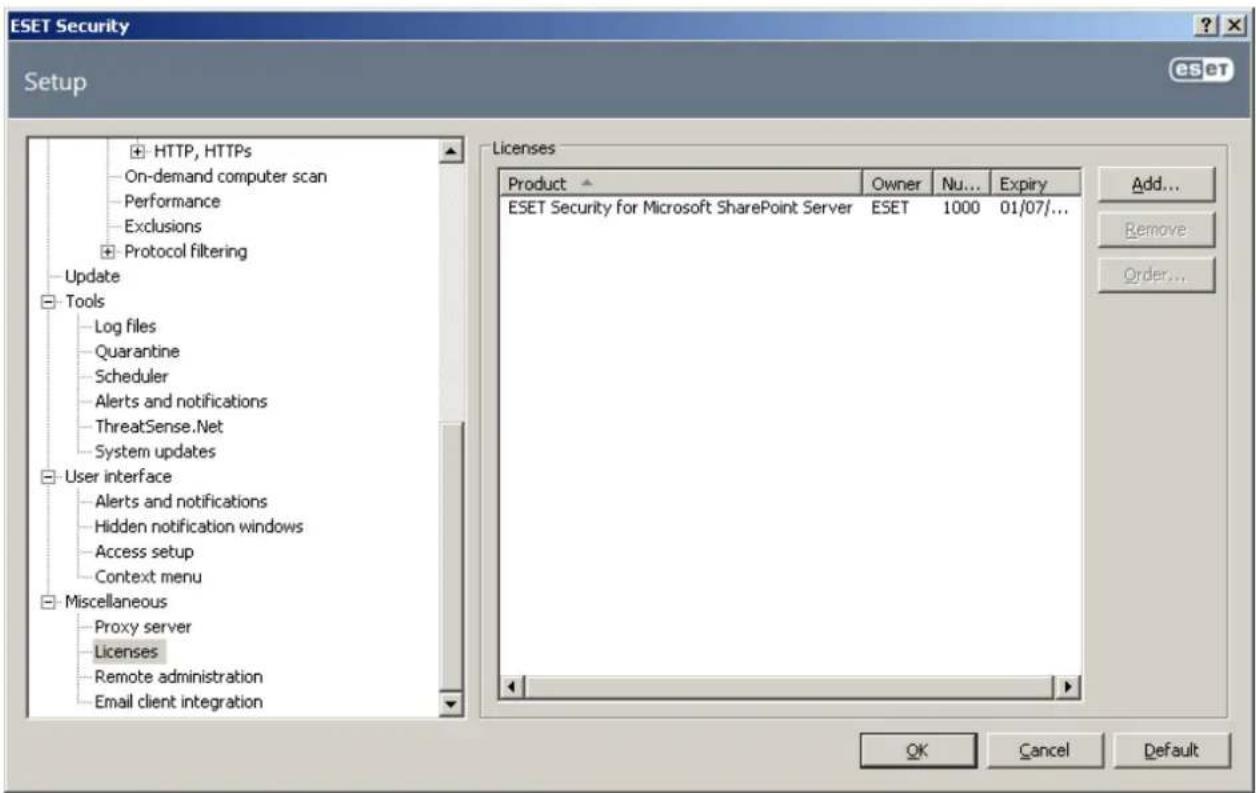The image size is (1256, 793).
Task: Select Alerts and notifications under Tools
Action: pyautogui.click(x=181, y=401)
